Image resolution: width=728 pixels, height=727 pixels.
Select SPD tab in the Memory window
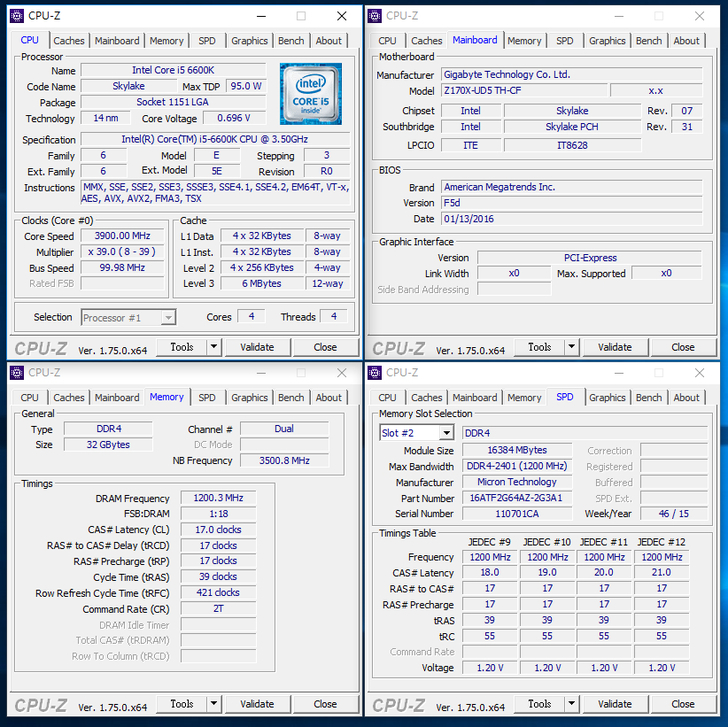click(207, 398)
